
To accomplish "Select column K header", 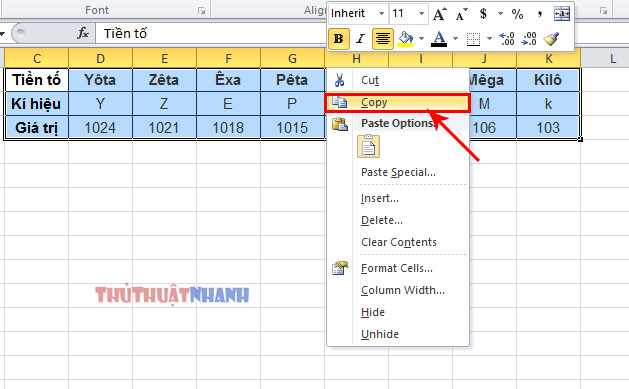I will (x=548, y=59).
